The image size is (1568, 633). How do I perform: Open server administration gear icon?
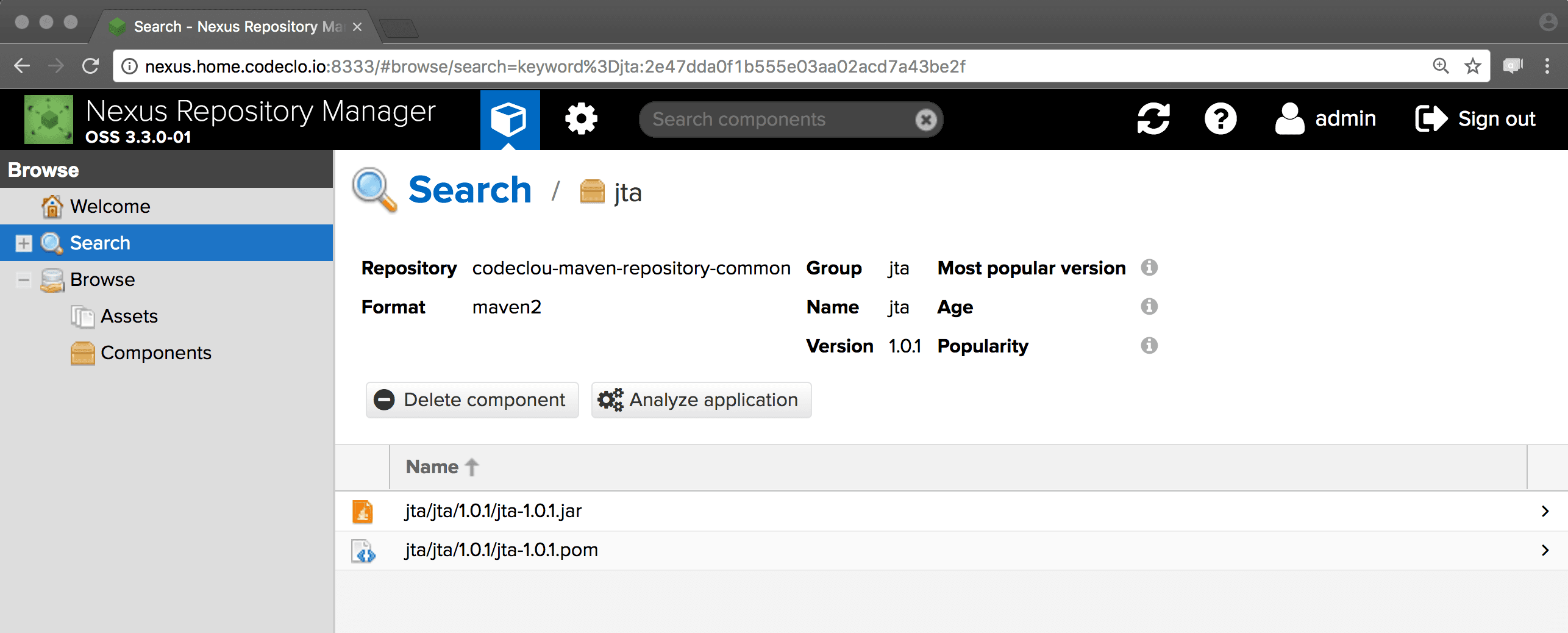[x=581, y=119]
